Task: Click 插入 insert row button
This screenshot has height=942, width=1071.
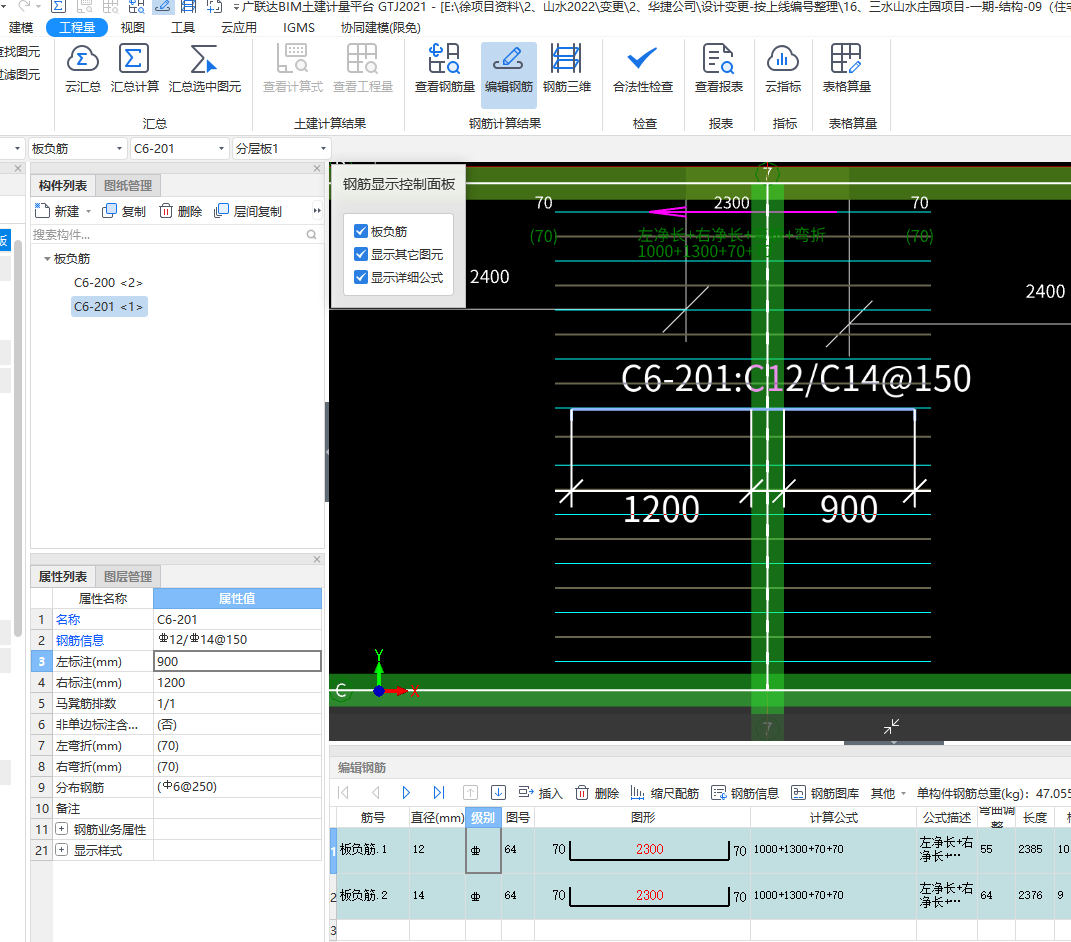Action: pos(540,792)
